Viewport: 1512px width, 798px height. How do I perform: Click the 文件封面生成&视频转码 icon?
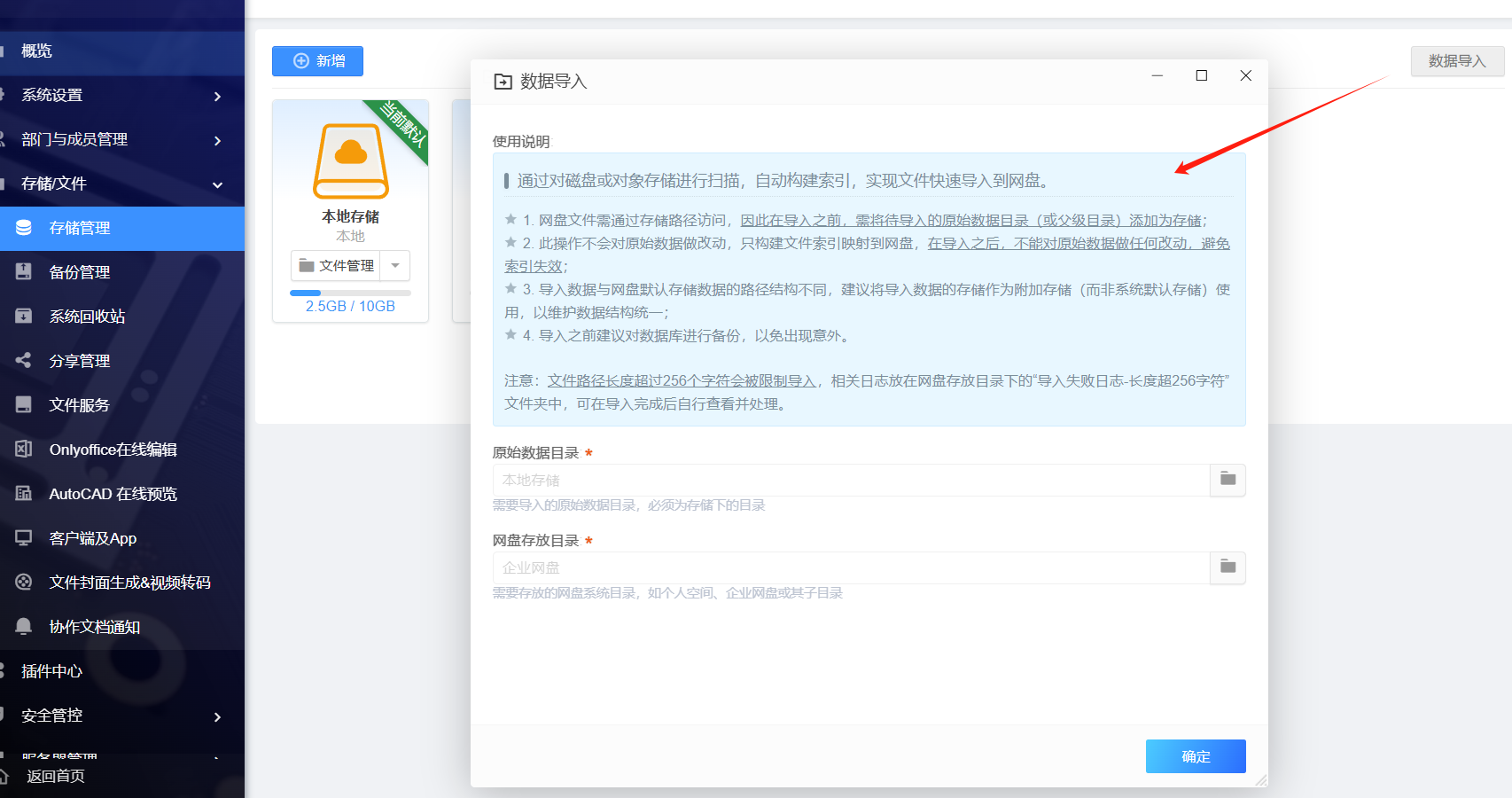[x=24, y=582]
